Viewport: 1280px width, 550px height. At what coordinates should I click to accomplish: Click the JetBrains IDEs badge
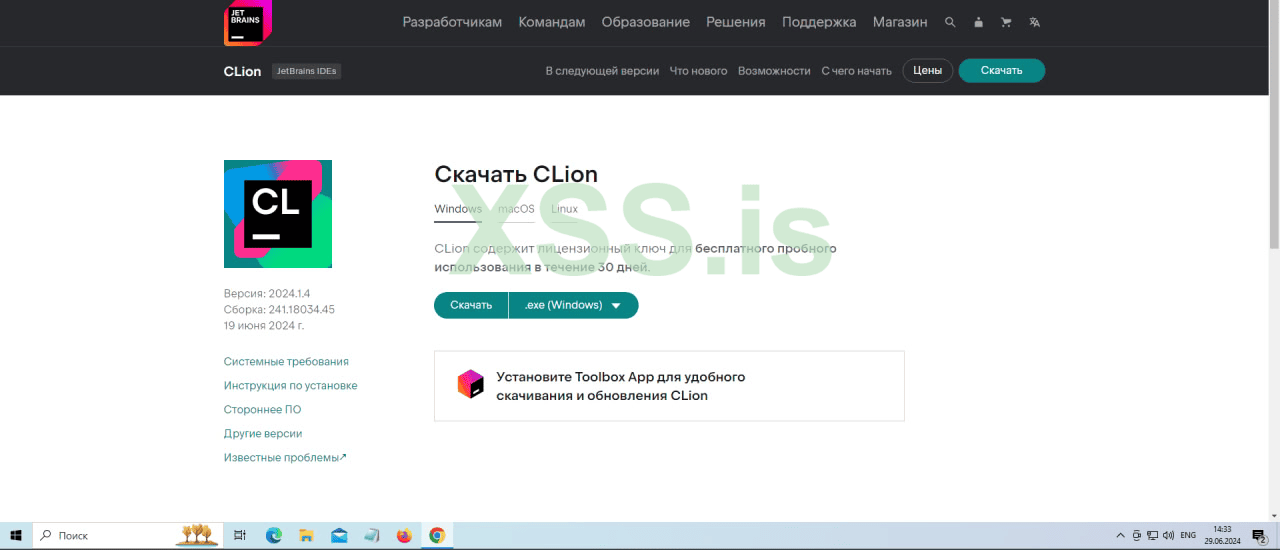[x=307, y=71]
